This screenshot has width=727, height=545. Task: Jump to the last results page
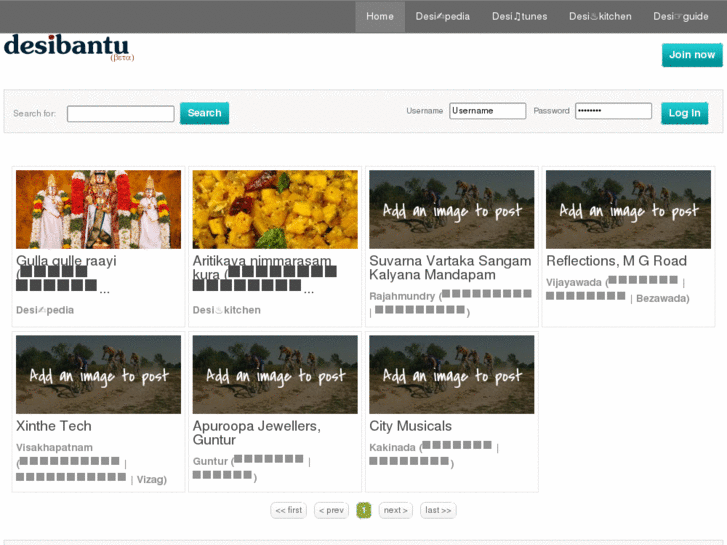(x=438, y=510)
